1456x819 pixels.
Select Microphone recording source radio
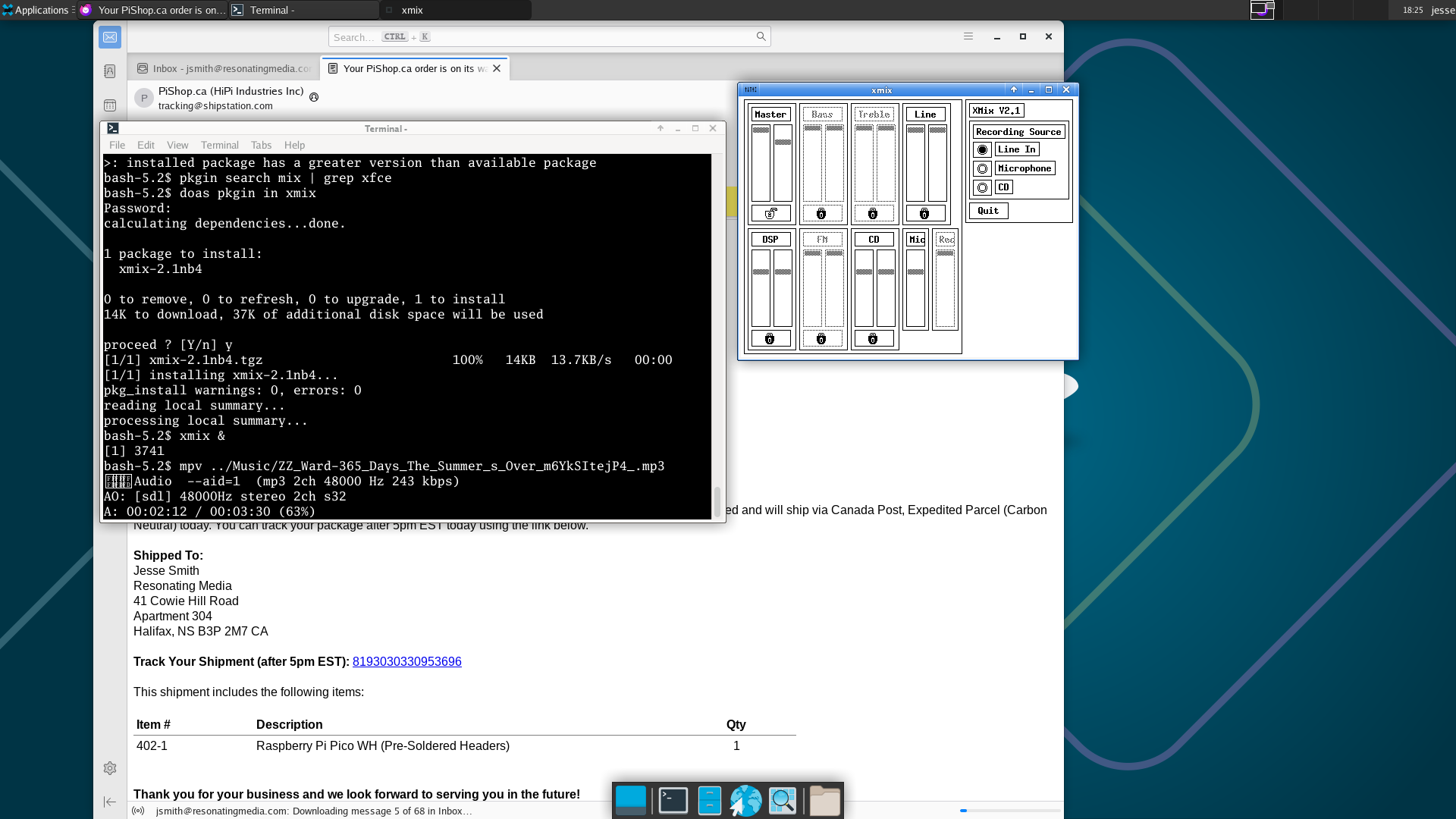tap(983, 168)
